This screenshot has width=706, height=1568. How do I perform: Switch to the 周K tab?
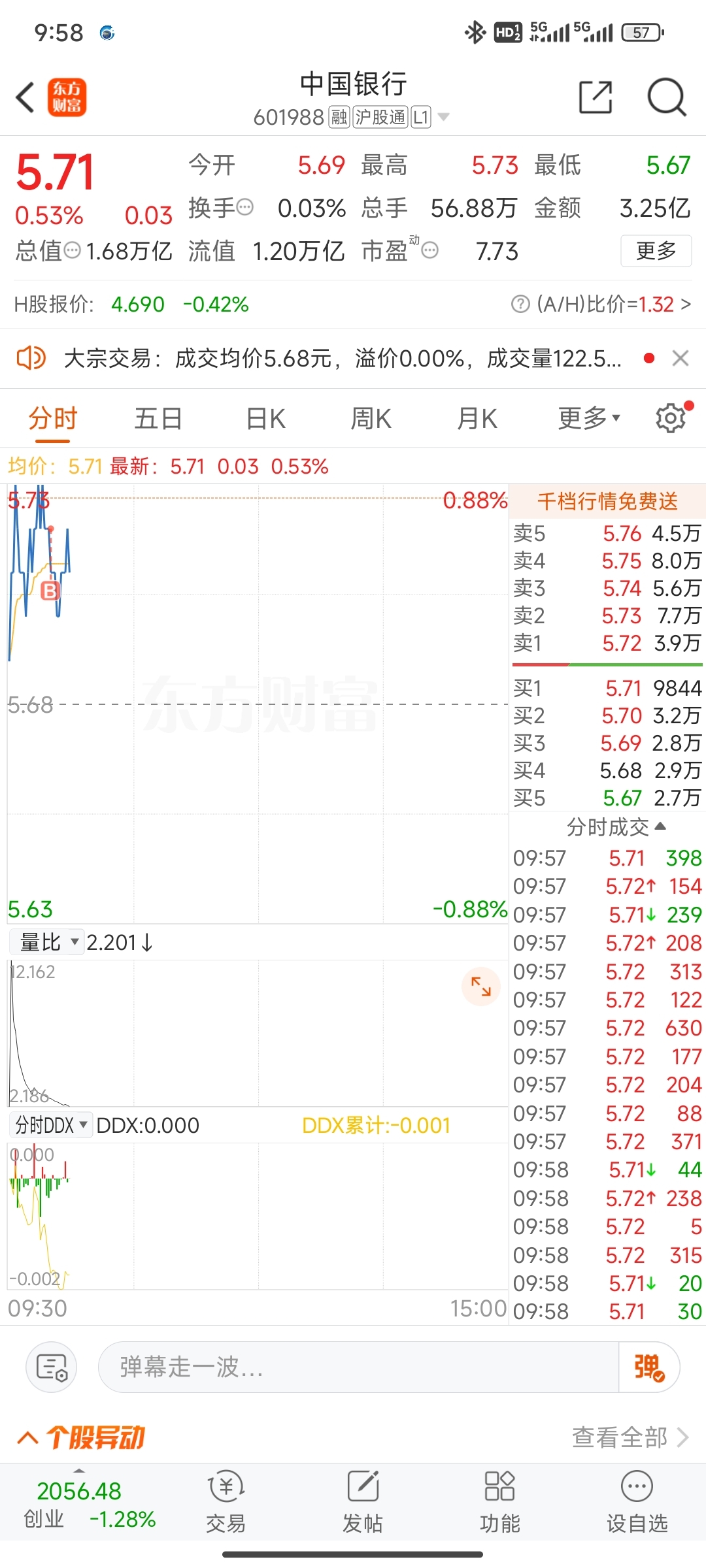(x=371, y=418)
